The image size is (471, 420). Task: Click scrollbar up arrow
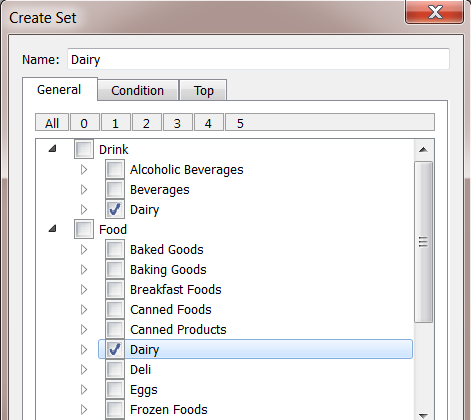tap(423, 150)
